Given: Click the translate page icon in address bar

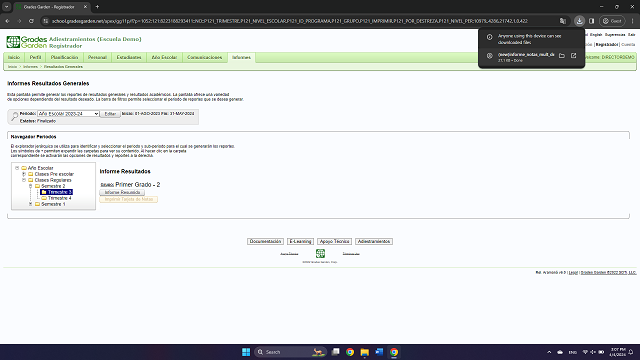Looking at the screenshot, I should [563, 21].
